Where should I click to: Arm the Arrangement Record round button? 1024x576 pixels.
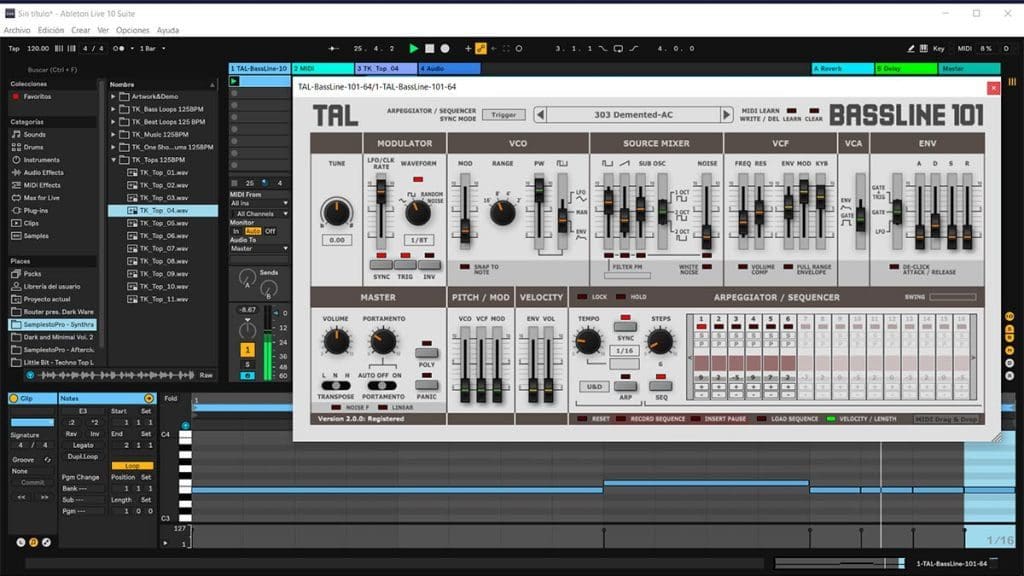coord(445,48)
